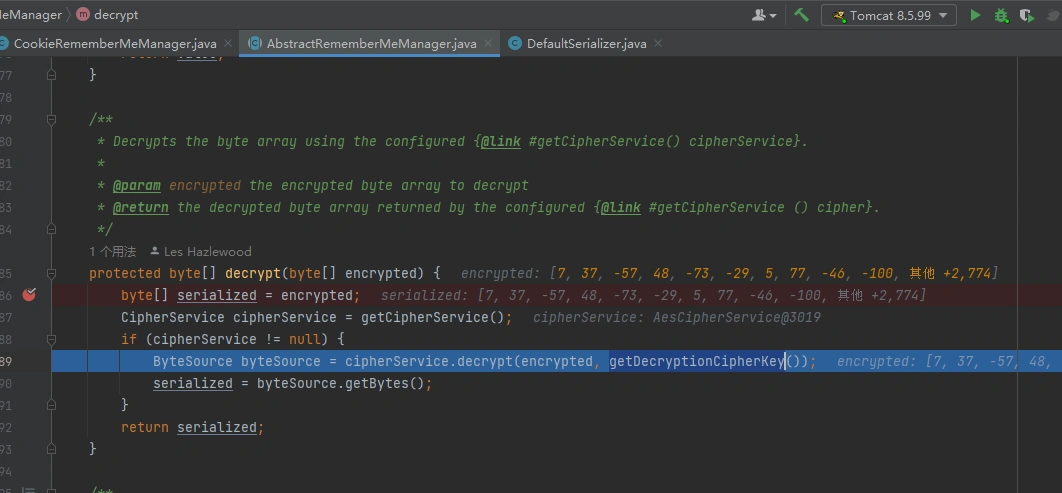Close the DefaultSerializer.java tab
The height and width of the screenshot is (493, 1062).
click(x=658, y=43)
